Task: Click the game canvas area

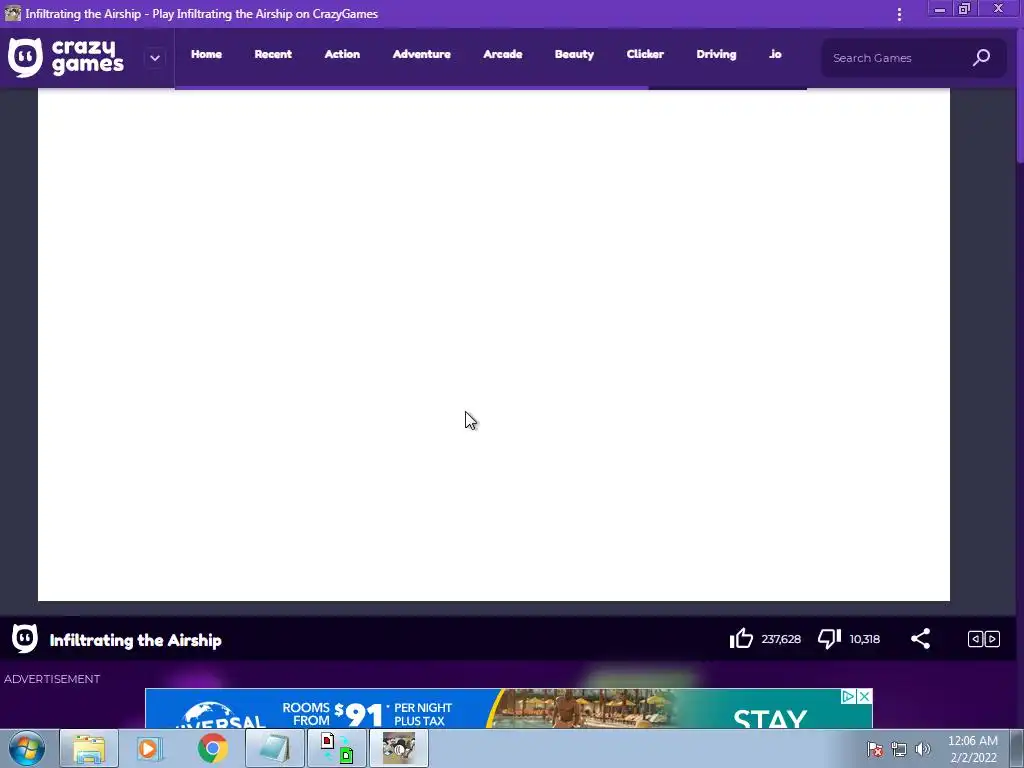Action: pos(494,344)
